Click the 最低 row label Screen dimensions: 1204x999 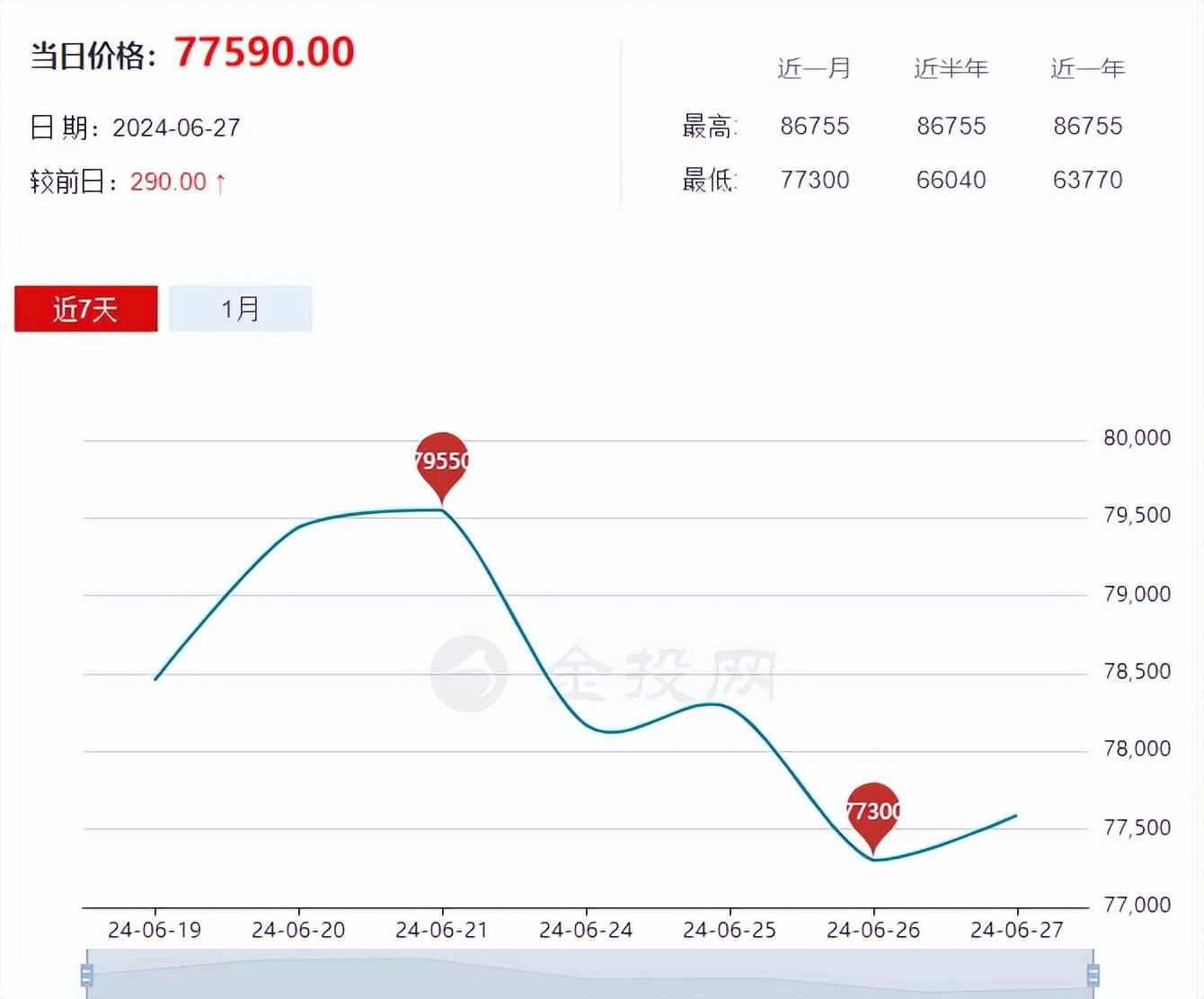709,180
